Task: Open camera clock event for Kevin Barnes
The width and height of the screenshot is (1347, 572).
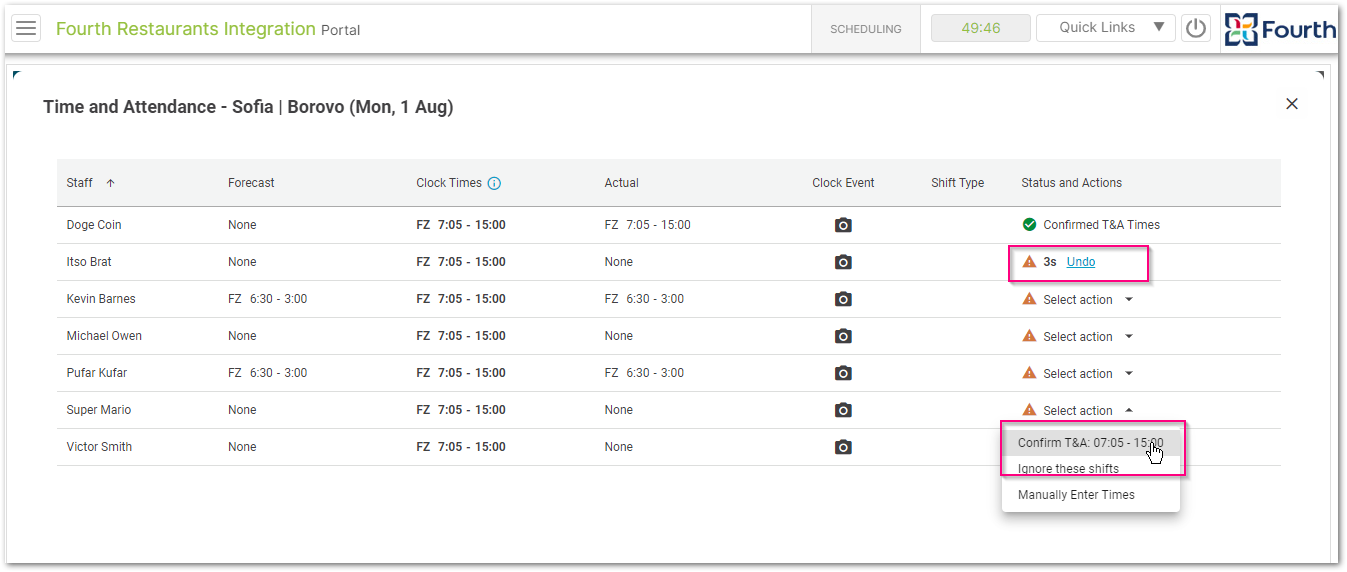Action: (x=843, y=299)
